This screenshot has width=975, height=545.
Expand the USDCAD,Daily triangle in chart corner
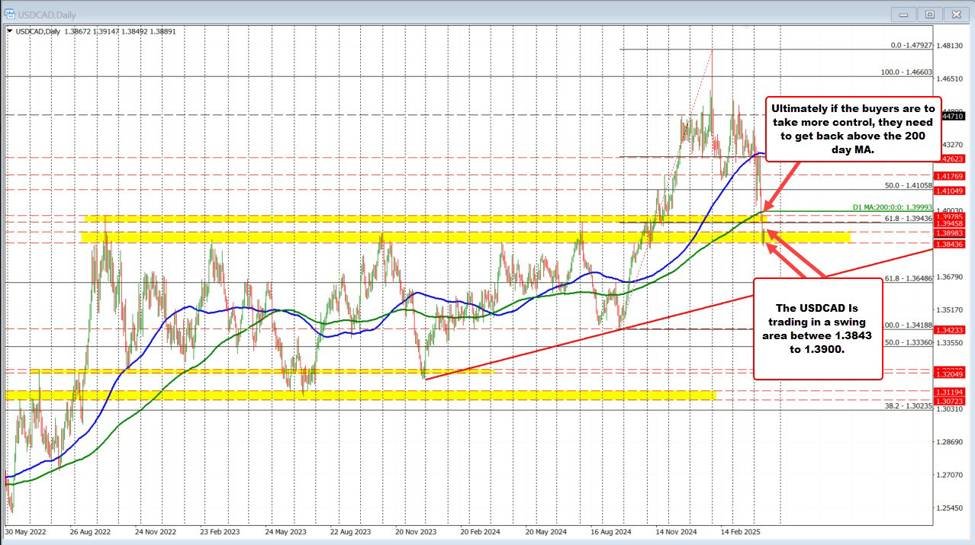9,32
